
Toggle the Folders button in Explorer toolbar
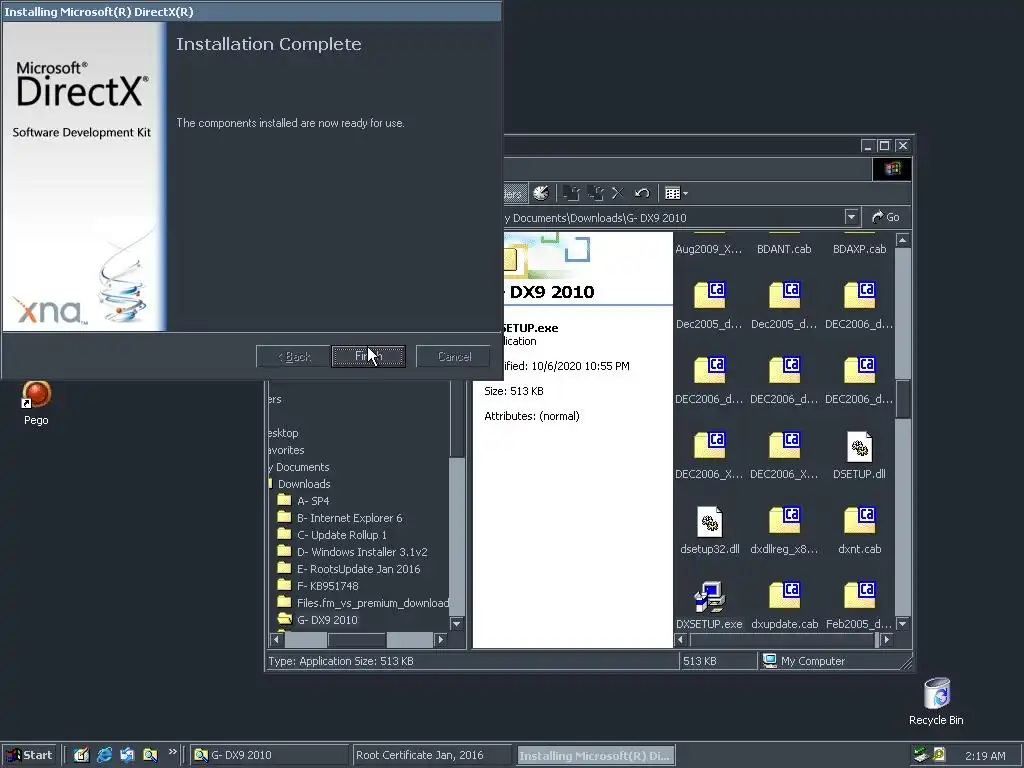(515, 193)
